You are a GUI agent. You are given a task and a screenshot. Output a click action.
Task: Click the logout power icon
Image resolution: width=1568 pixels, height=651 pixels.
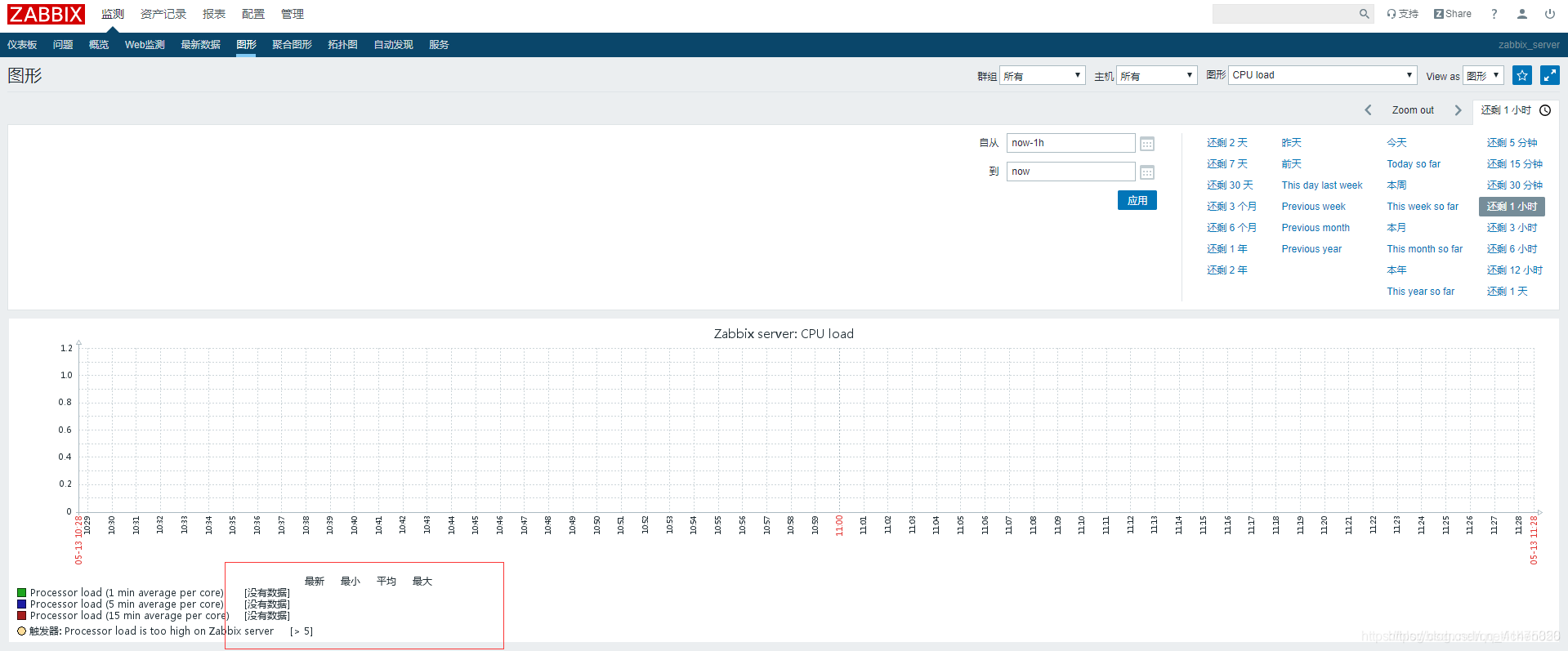pyautogui.click(x=1549, y=14)
